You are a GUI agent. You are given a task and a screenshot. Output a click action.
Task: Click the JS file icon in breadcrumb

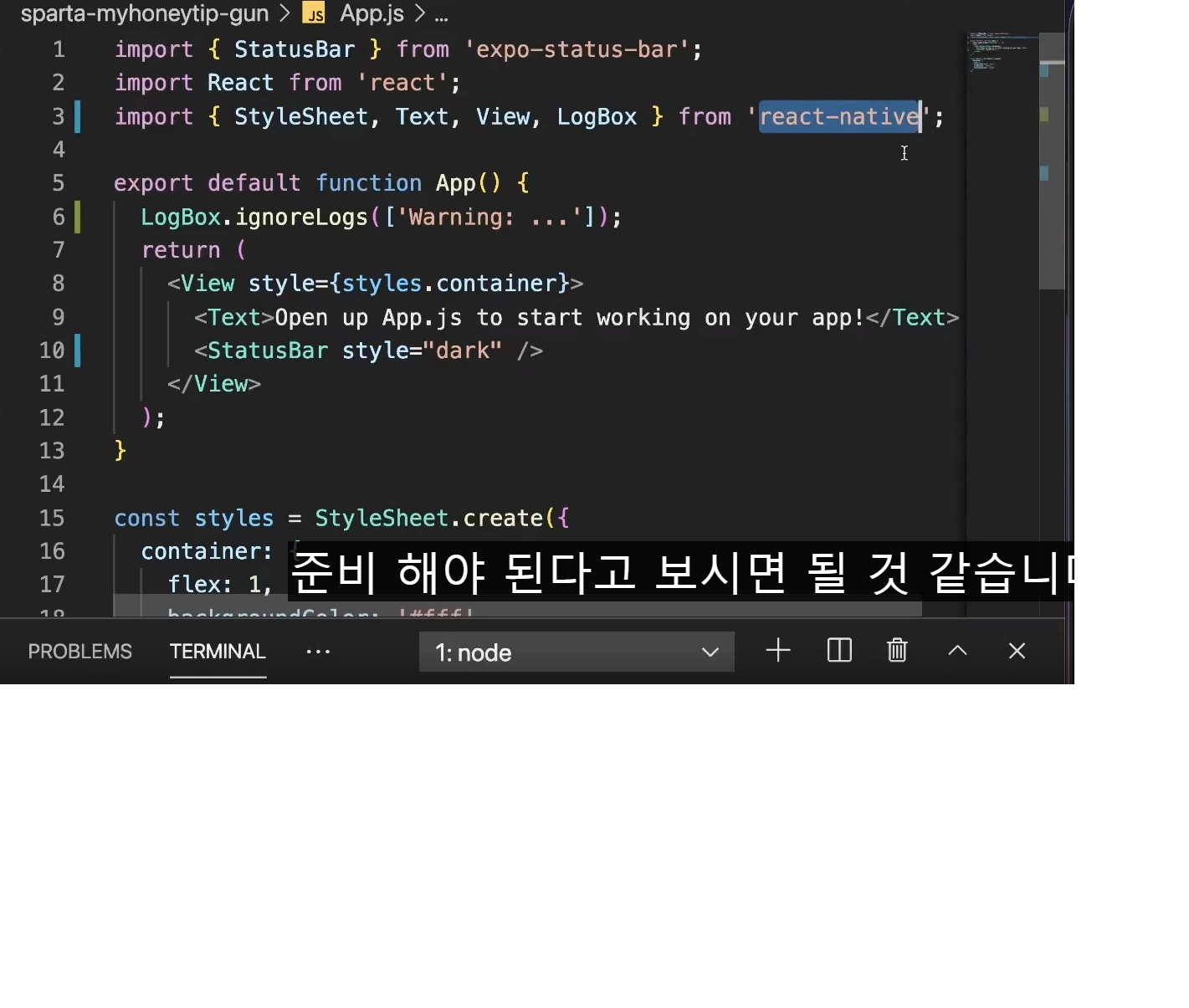click(315, 14)
